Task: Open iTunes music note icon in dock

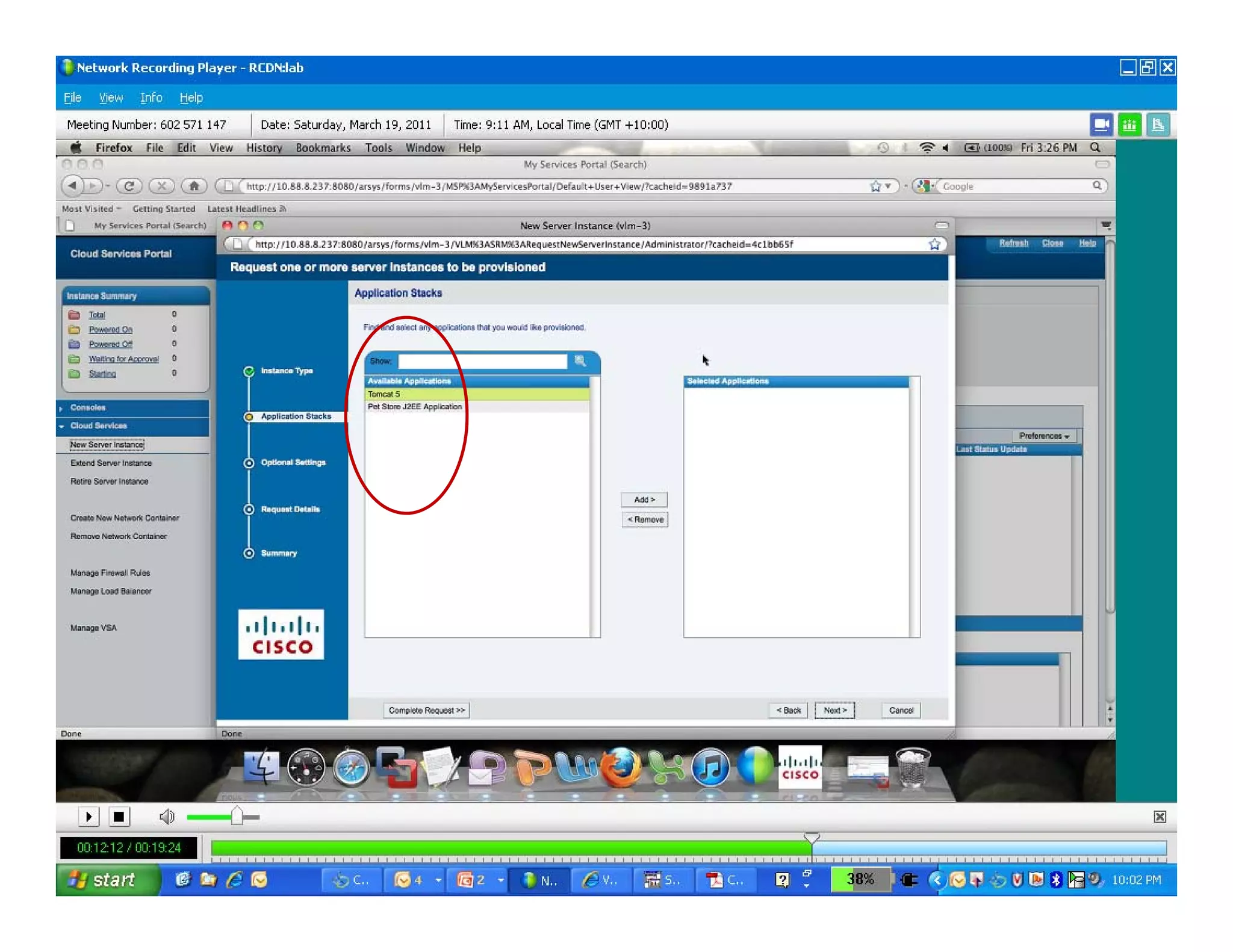Action: tap(711, 768)
